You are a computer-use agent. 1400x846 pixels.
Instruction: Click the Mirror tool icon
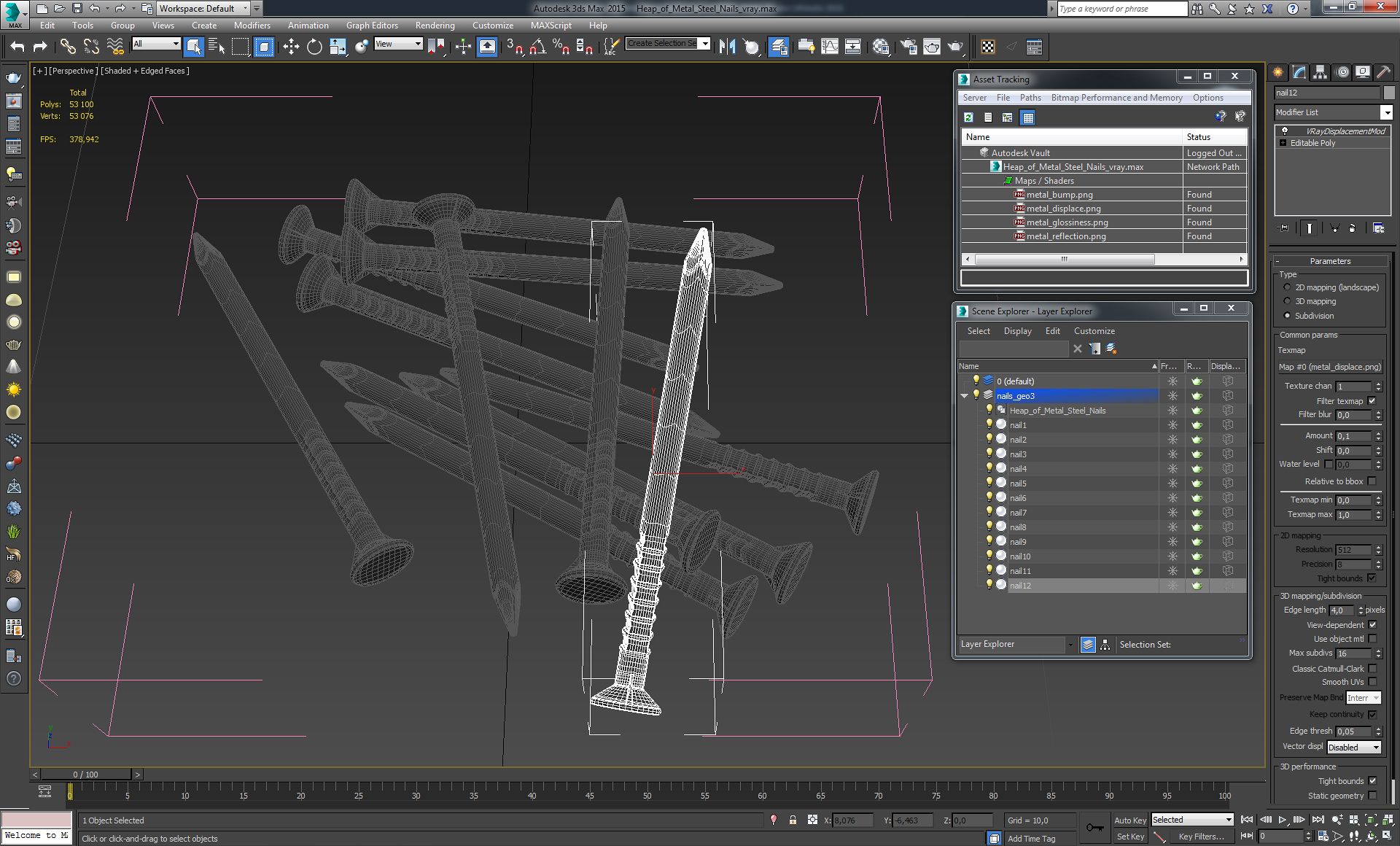727,47
